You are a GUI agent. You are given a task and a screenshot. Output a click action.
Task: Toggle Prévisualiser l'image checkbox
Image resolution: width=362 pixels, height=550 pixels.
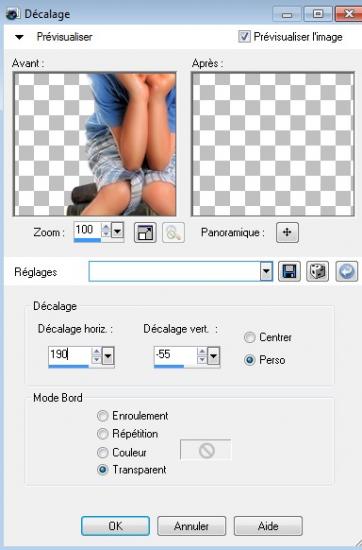point(244,36)
